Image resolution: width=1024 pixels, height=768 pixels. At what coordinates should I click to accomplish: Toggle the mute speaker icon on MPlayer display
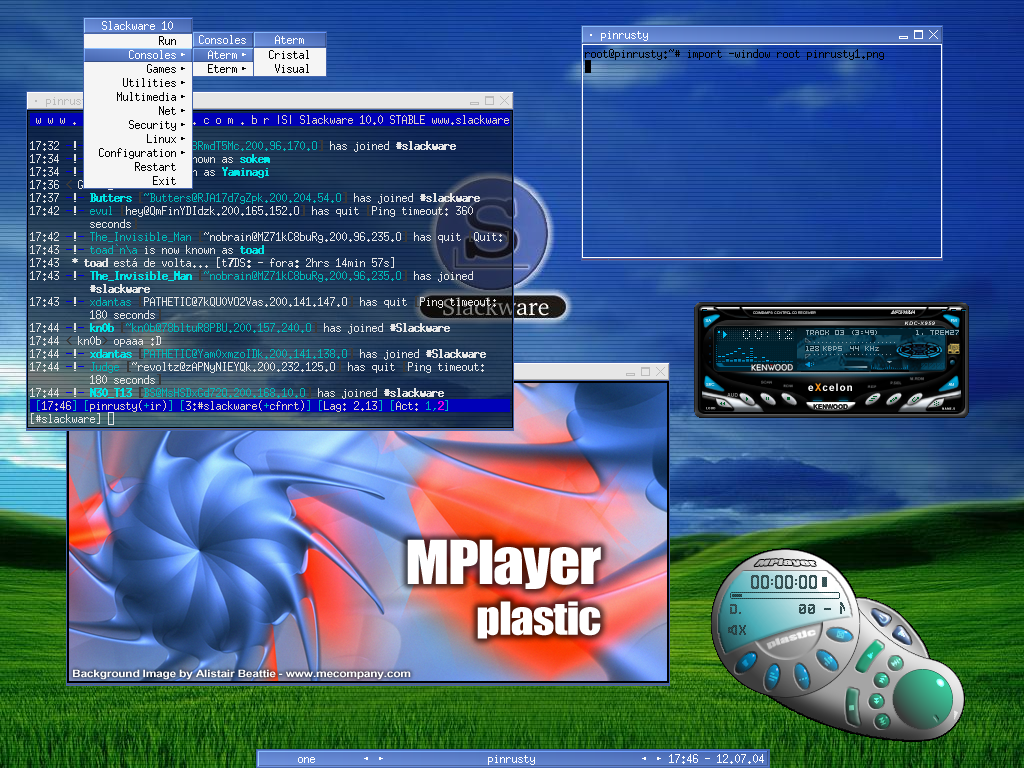tap(737, 630)
